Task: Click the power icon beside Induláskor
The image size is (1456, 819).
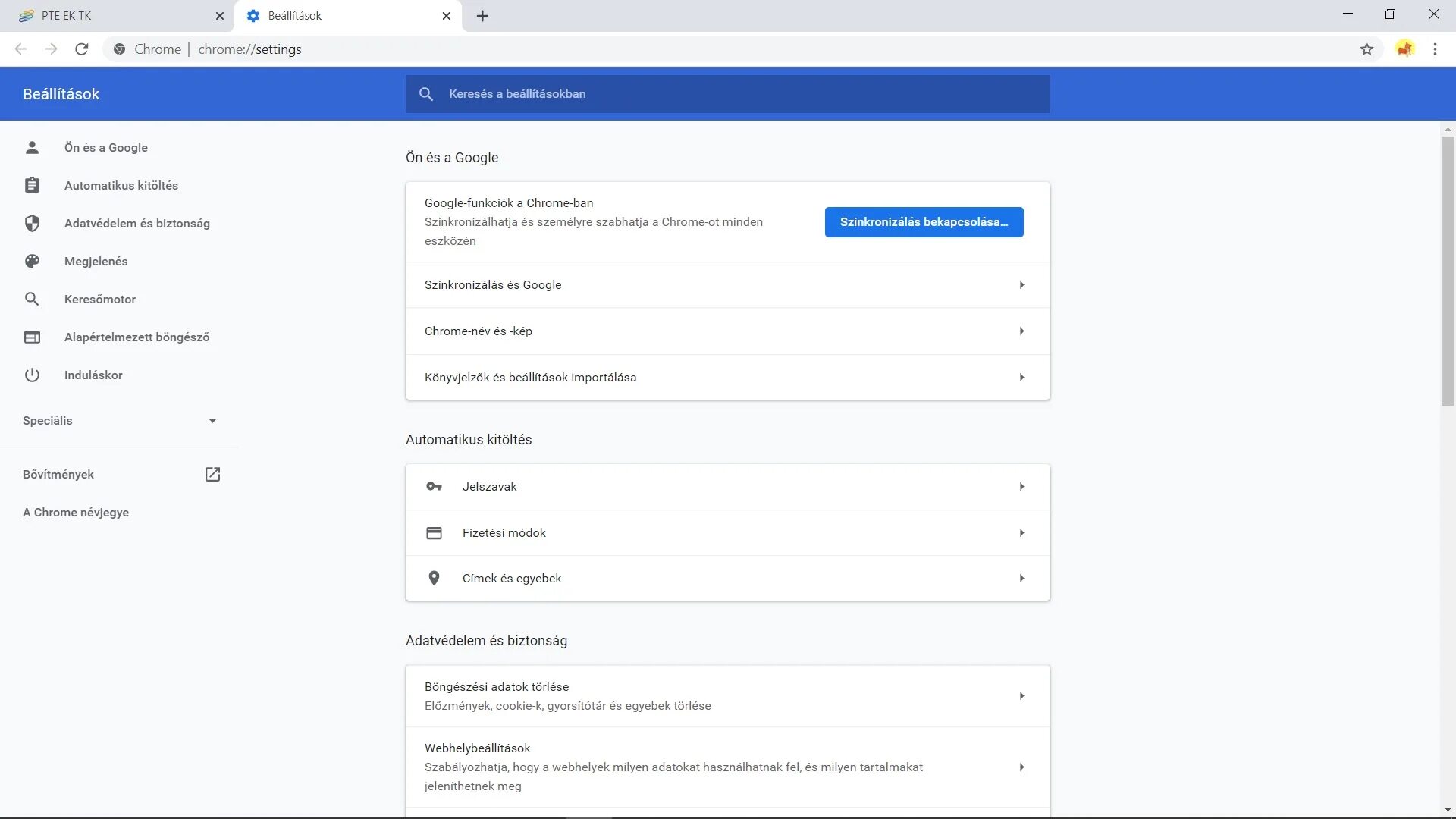Action: pos(32,375)
